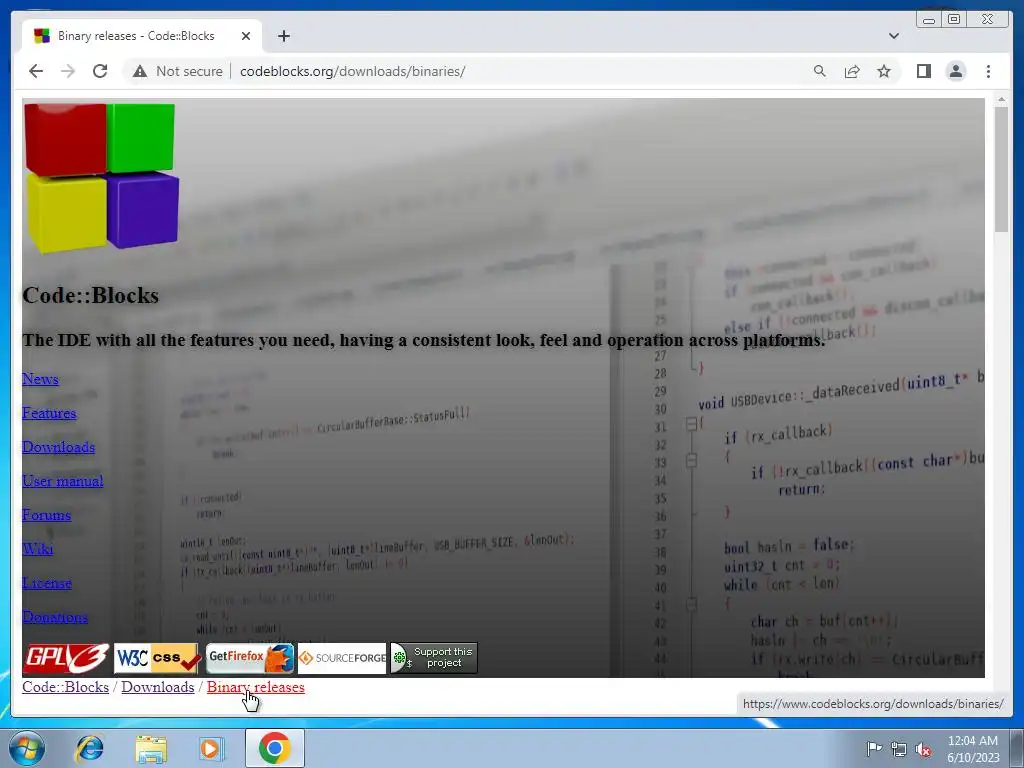Click the Code::Blocks heading text

coord(91,295)
